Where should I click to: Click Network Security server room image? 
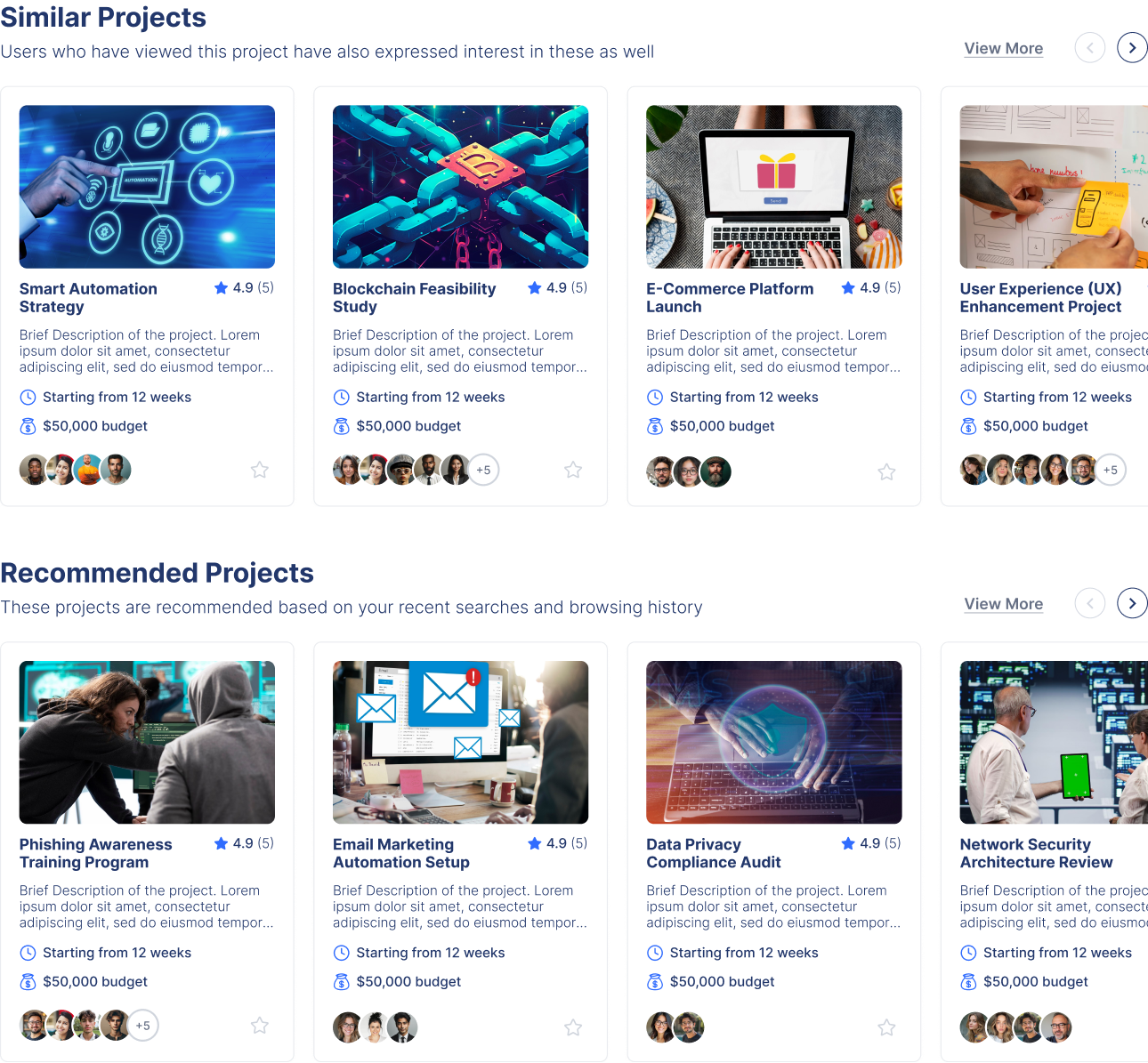pos(1054,743)
